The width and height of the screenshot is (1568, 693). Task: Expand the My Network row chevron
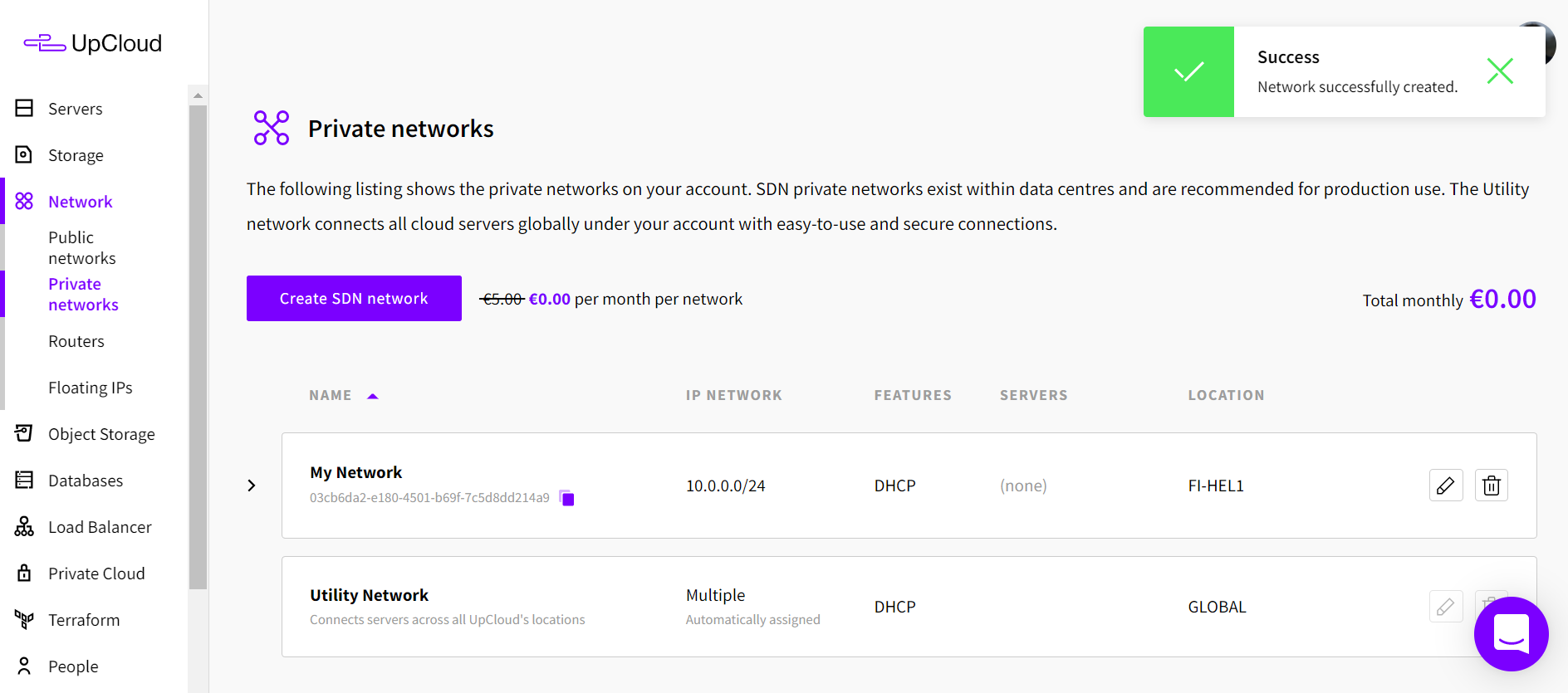(x=252, y=486)
